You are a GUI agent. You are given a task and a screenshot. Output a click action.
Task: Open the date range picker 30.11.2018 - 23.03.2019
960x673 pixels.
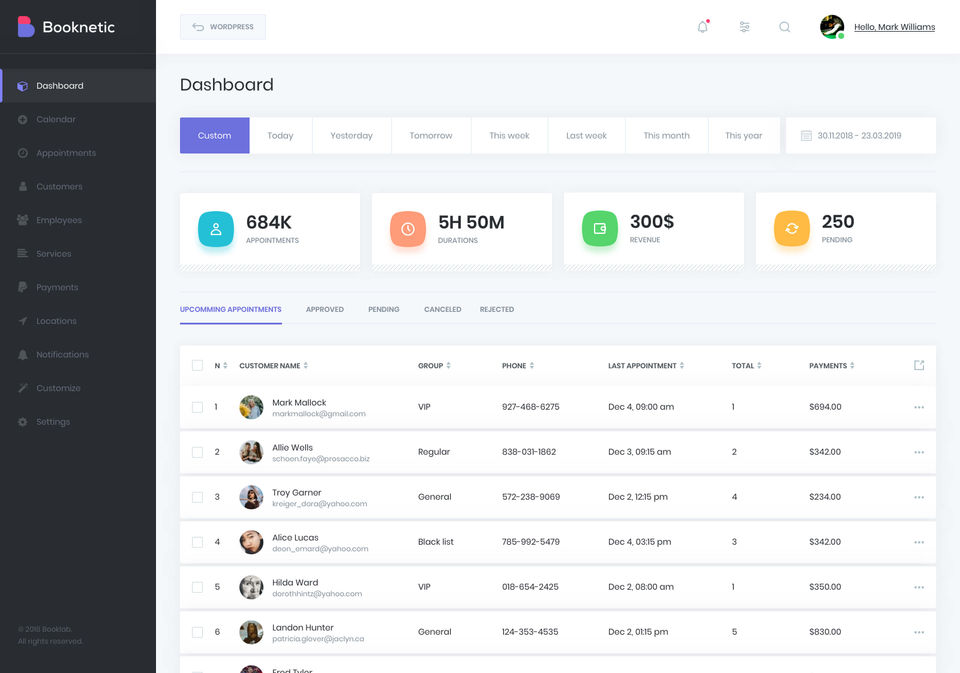(x=860, y=135)
